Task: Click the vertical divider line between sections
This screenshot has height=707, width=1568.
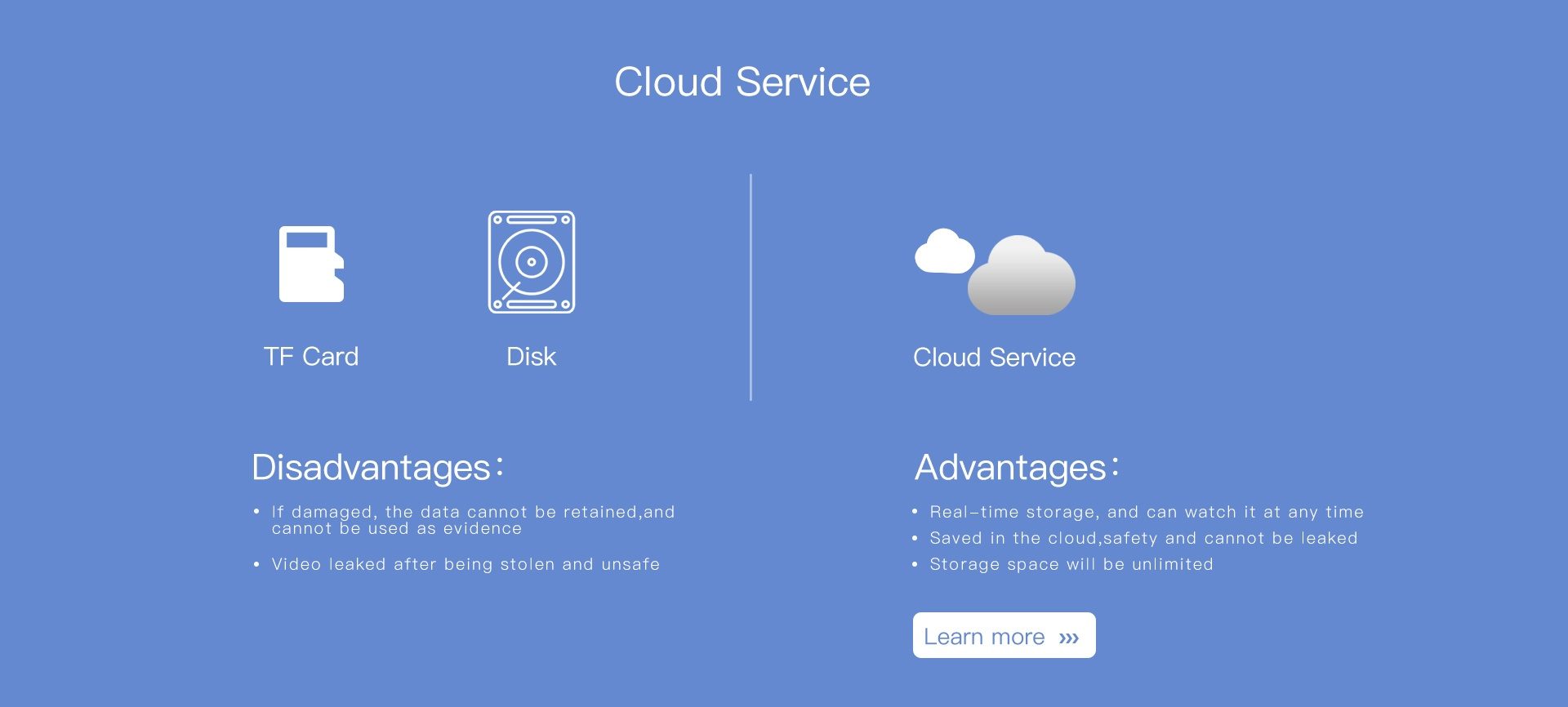Action: coord(751,287)
